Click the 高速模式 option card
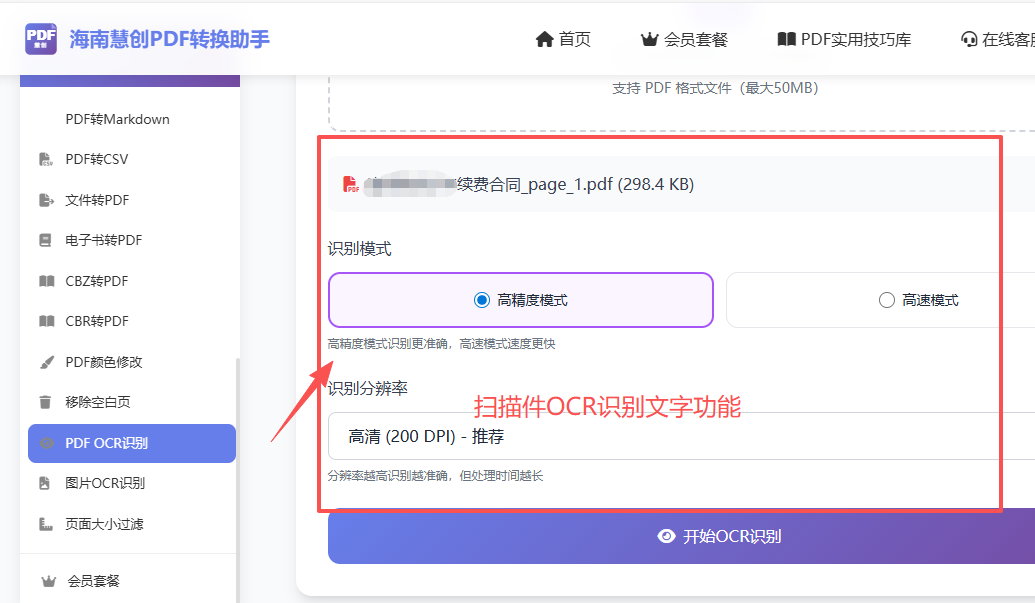The width and height of the screenshot is (1035, 603). click(x=881, y=300)
